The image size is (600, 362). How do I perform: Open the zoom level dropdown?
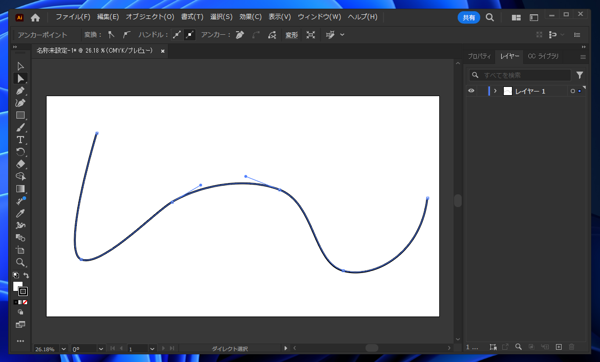64,349
